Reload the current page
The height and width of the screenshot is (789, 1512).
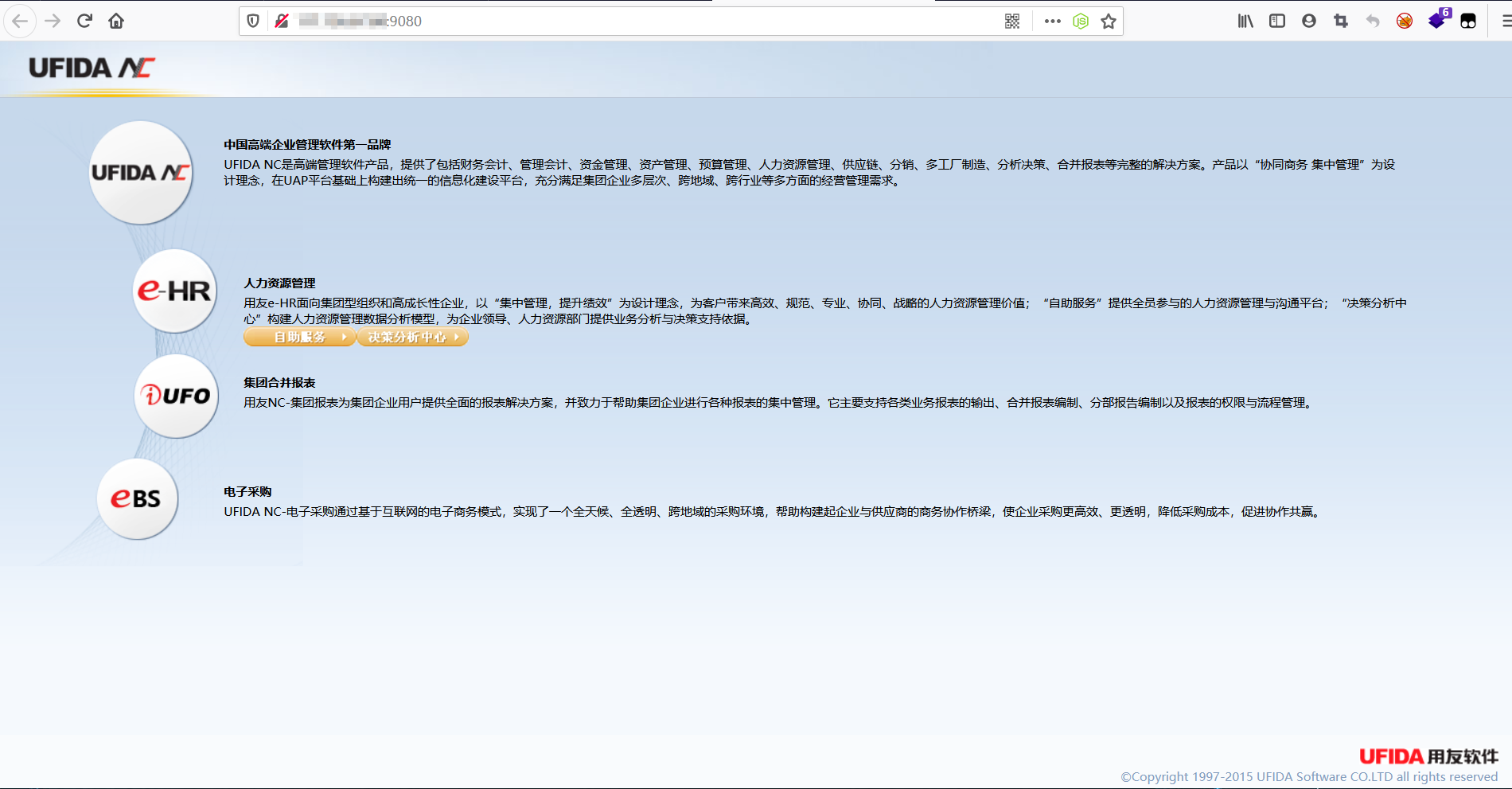click(x=84, y=21)
